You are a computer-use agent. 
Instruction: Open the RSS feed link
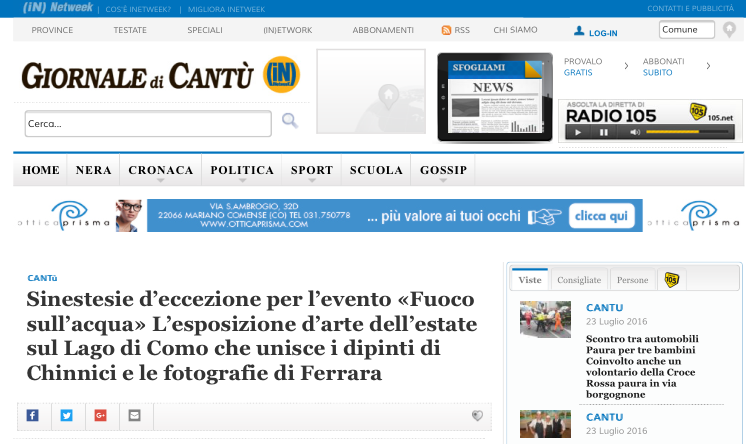(456, 30)
